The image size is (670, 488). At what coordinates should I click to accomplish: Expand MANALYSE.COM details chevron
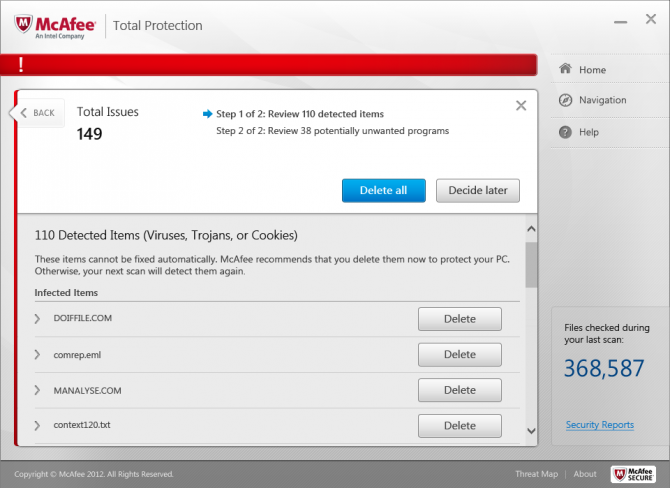coord(37,390)
